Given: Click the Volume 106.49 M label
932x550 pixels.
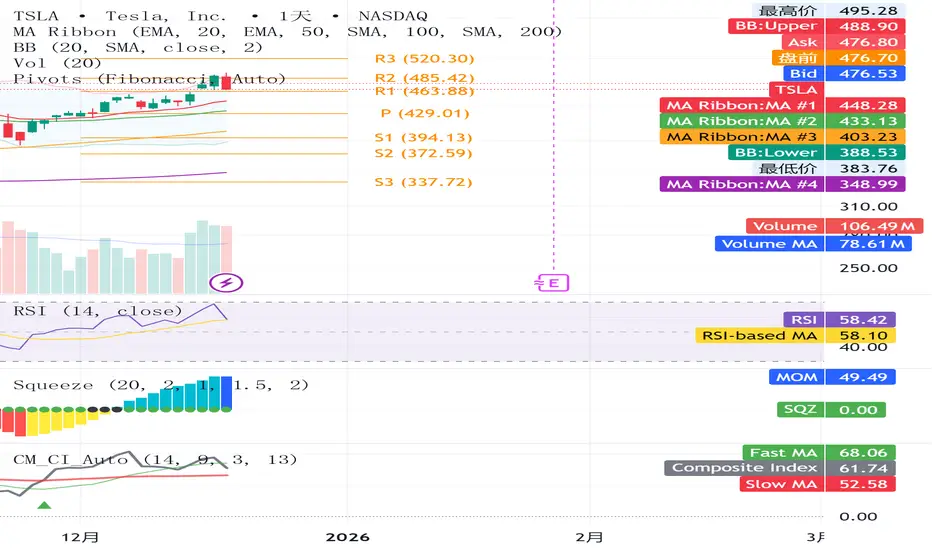Looking at the screenshot, I should pyautogui.click(x=835, y=226).
